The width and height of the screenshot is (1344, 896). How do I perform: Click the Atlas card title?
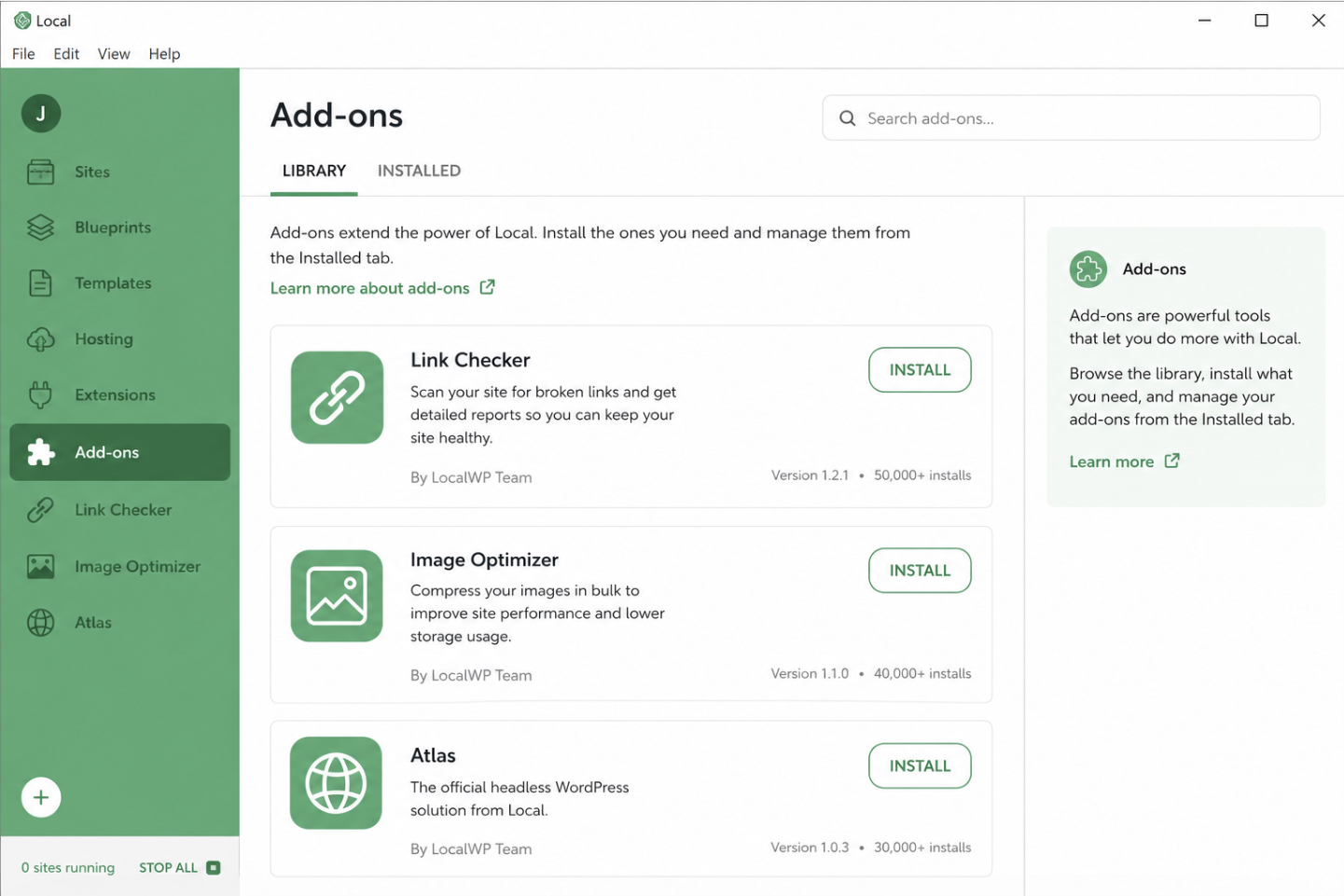tap(433, 755)
